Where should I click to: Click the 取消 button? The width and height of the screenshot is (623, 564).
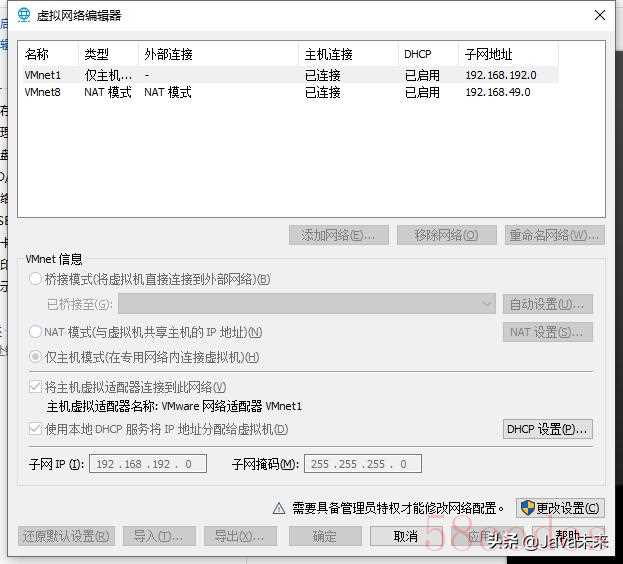click(405, 536)
